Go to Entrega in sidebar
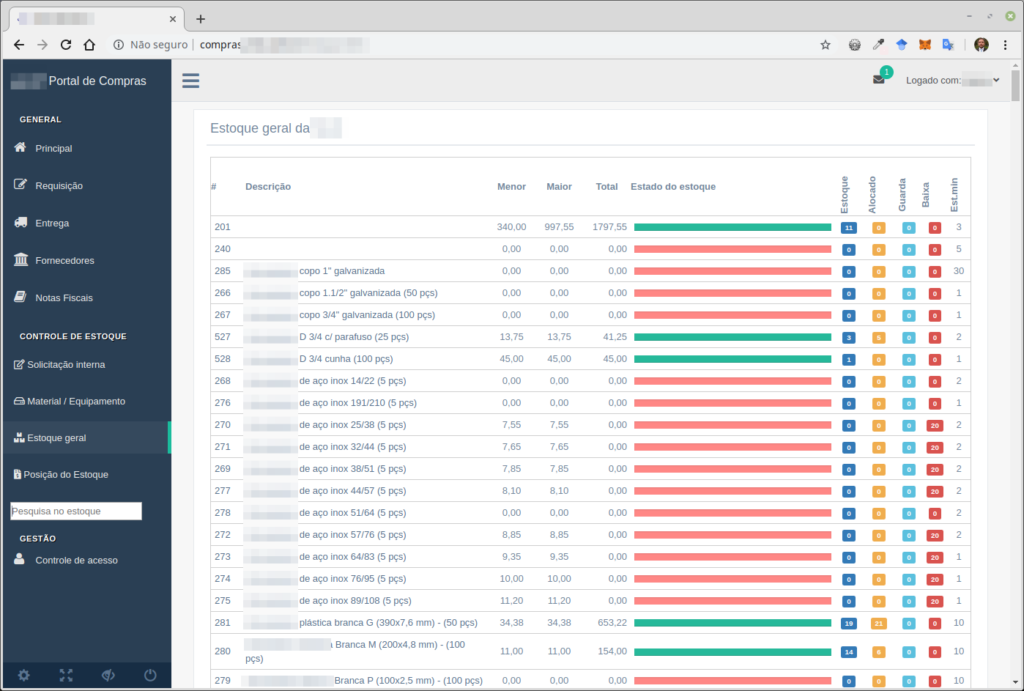 pyautogui.click(x=52, y=223)
